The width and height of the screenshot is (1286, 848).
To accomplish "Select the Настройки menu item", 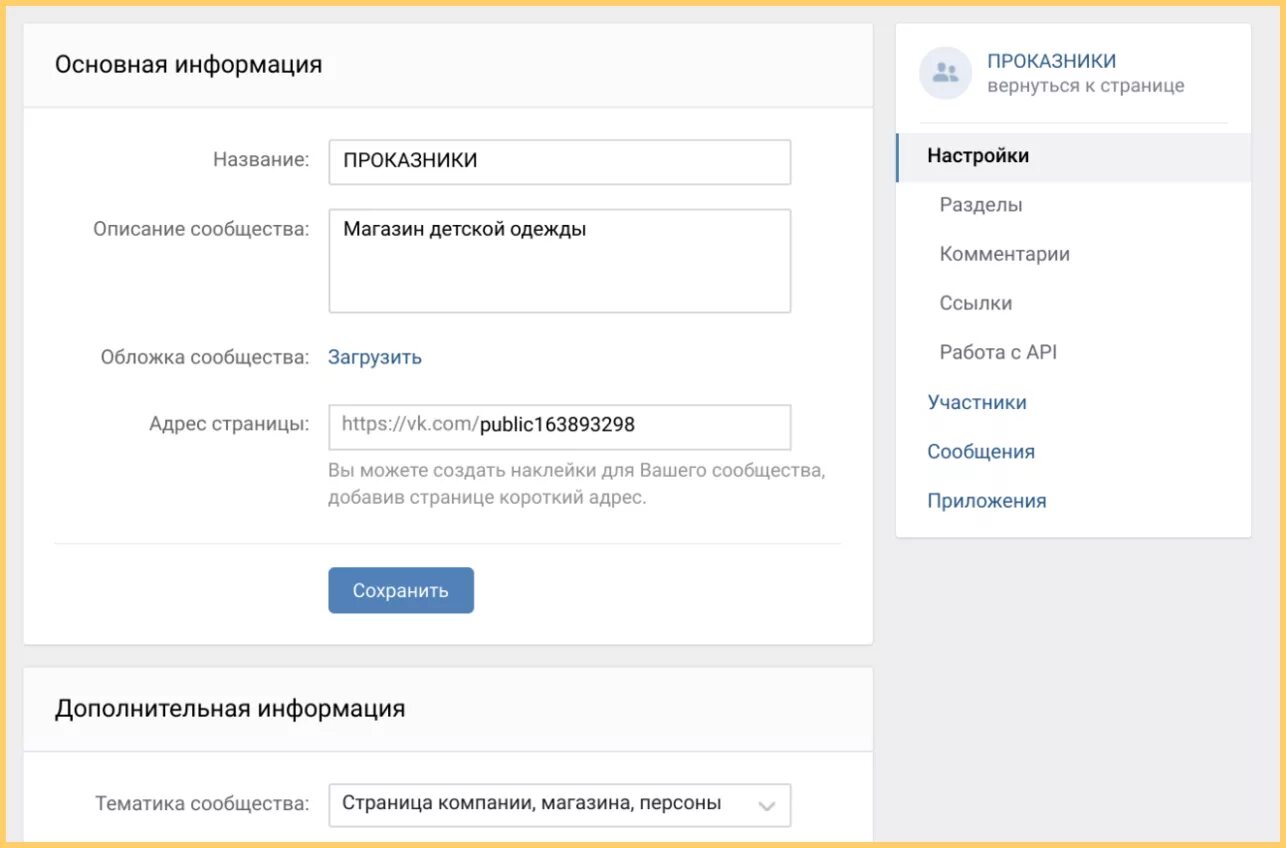I will coord(1074,156).
